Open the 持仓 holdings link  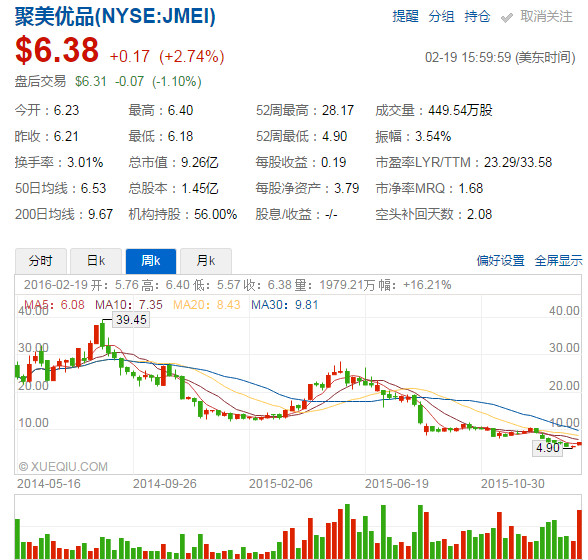point(477,17)
